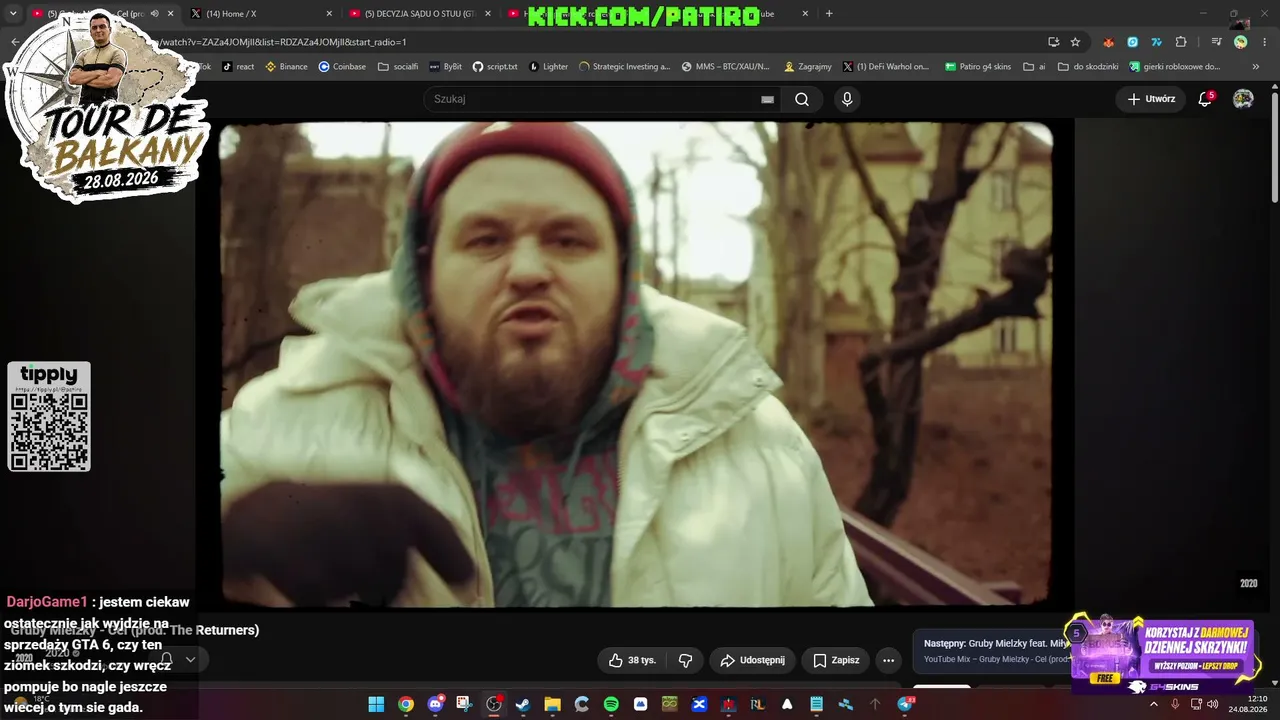The height and width of the screenshot is (720, 1280).
Task: Open Google Chrome from the taskbar
Action: point(405,704)
